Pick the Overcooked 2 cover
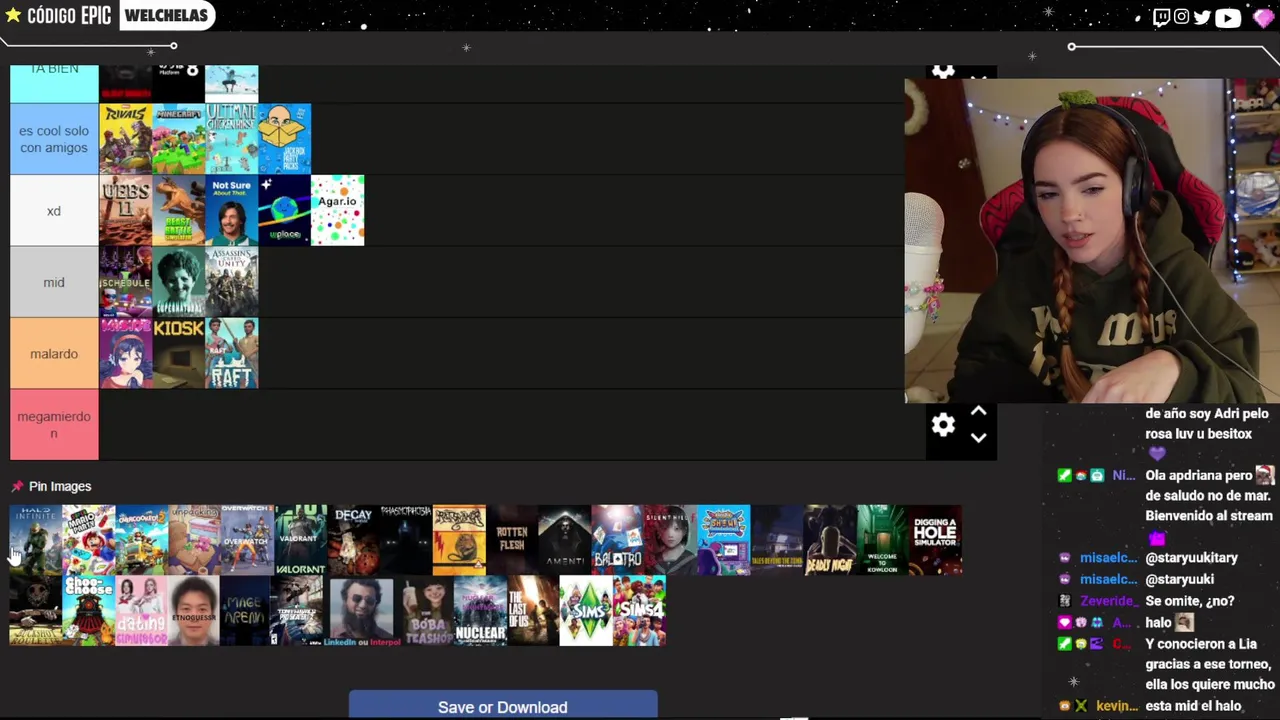1280x720 pixels. 141,540
